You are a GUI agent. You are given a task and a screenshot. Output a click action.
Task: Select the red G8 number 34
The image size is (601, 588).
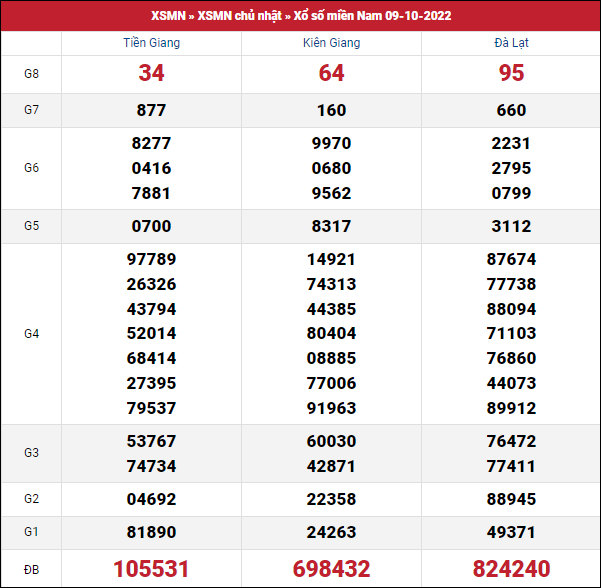[151, 73]
